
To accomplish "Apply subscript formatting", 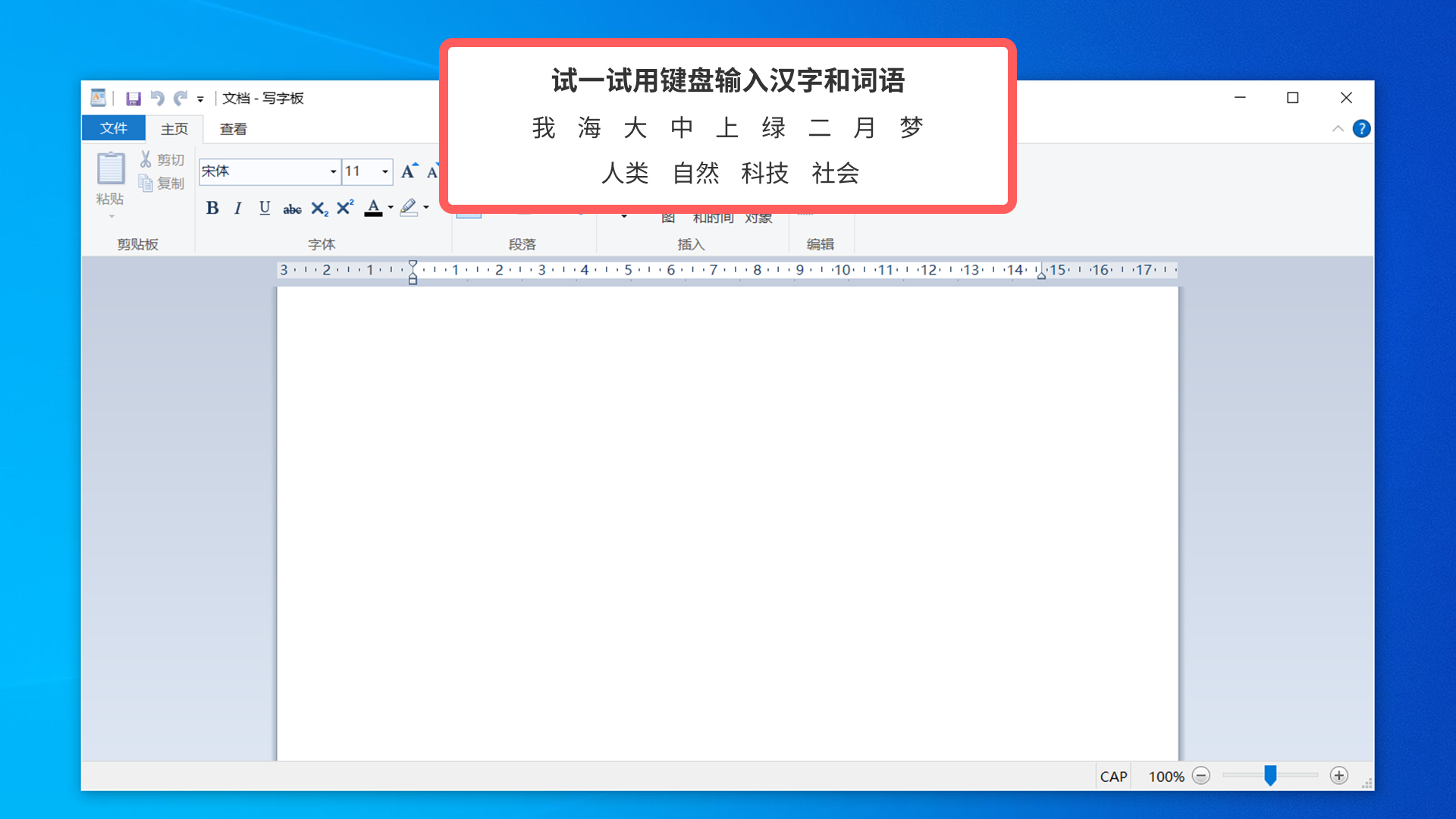I will click(x=319, y=209).
